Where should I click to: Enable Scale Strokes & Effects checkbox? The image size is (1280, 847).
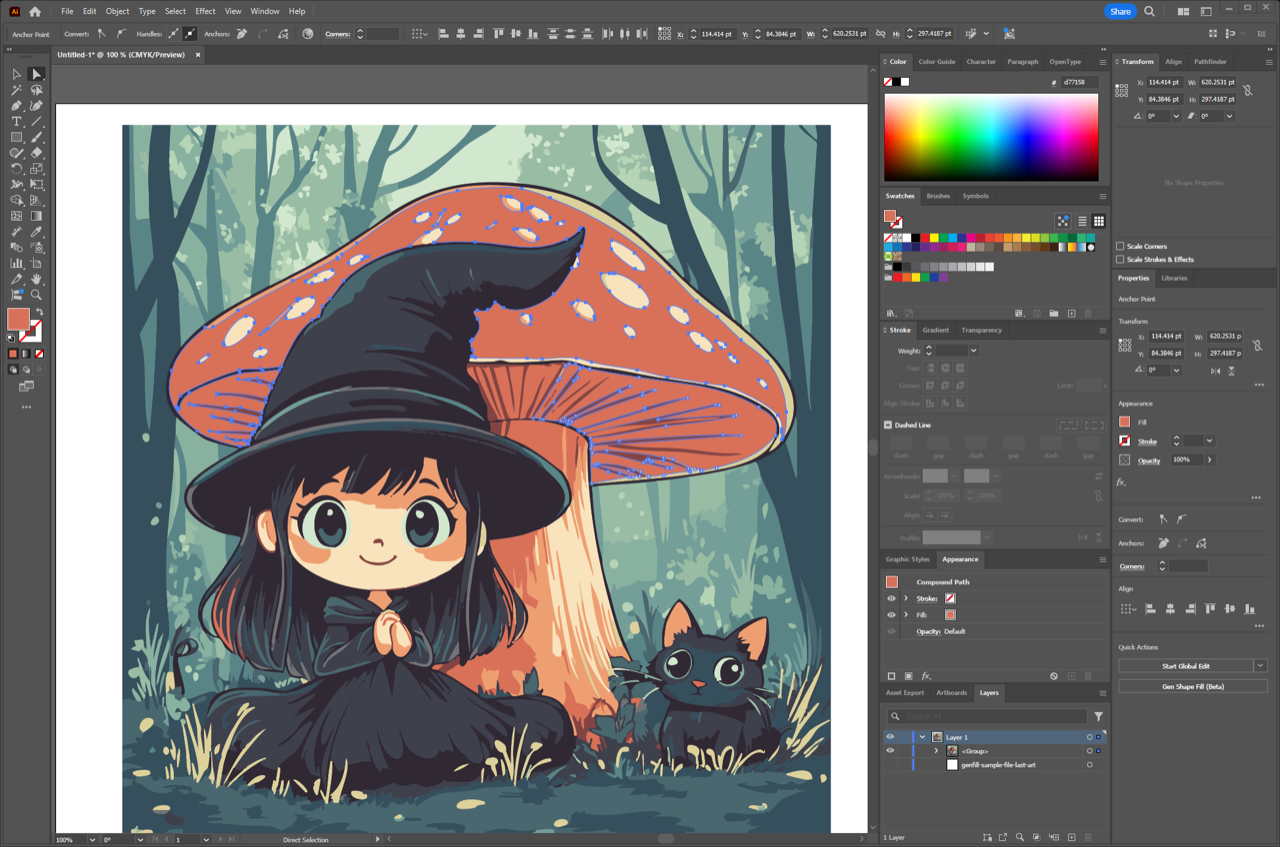tap(1121, 259)
